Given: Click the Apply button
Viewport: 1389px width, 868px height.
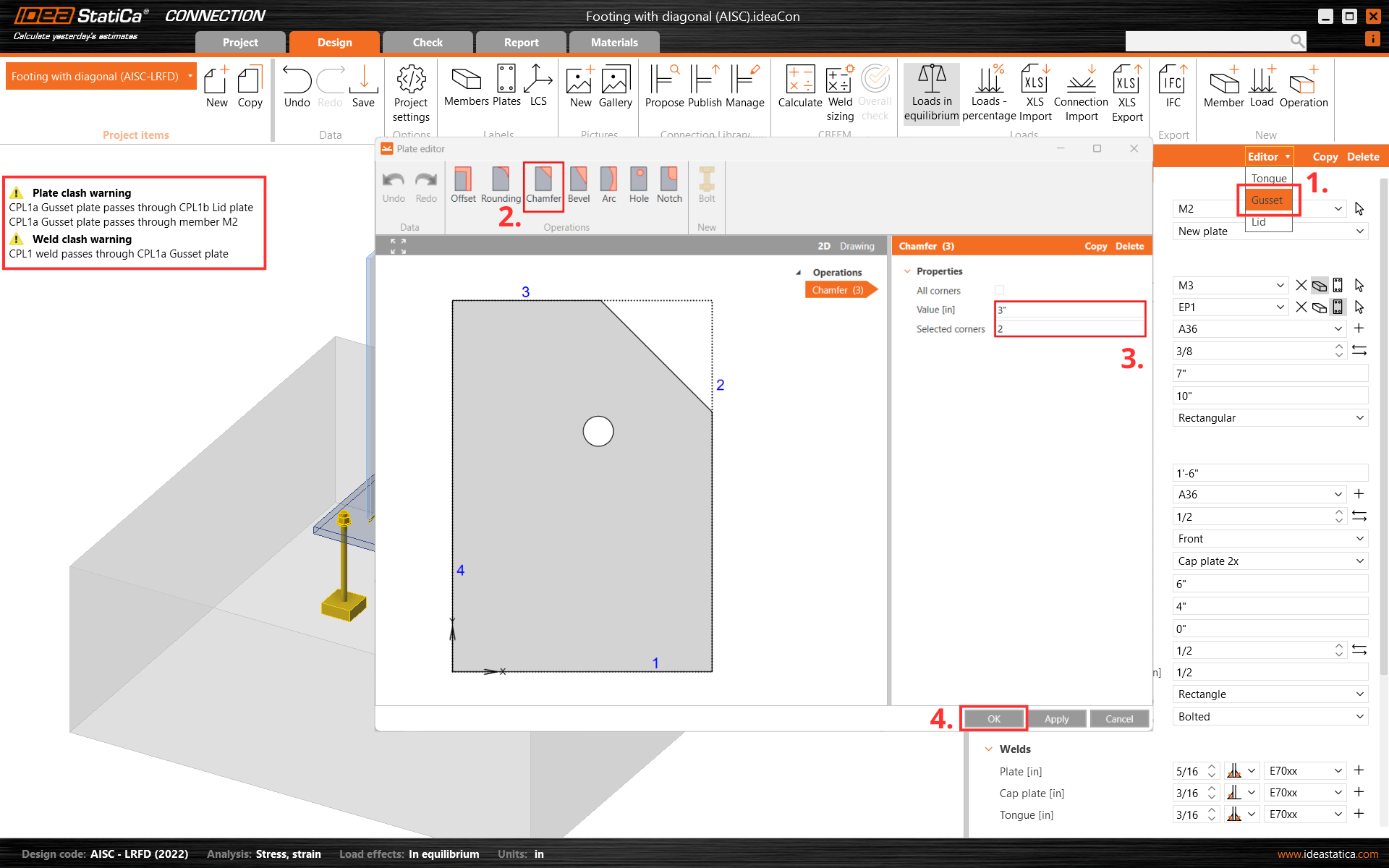Looking at the screenshot, I should point(1056,718).
